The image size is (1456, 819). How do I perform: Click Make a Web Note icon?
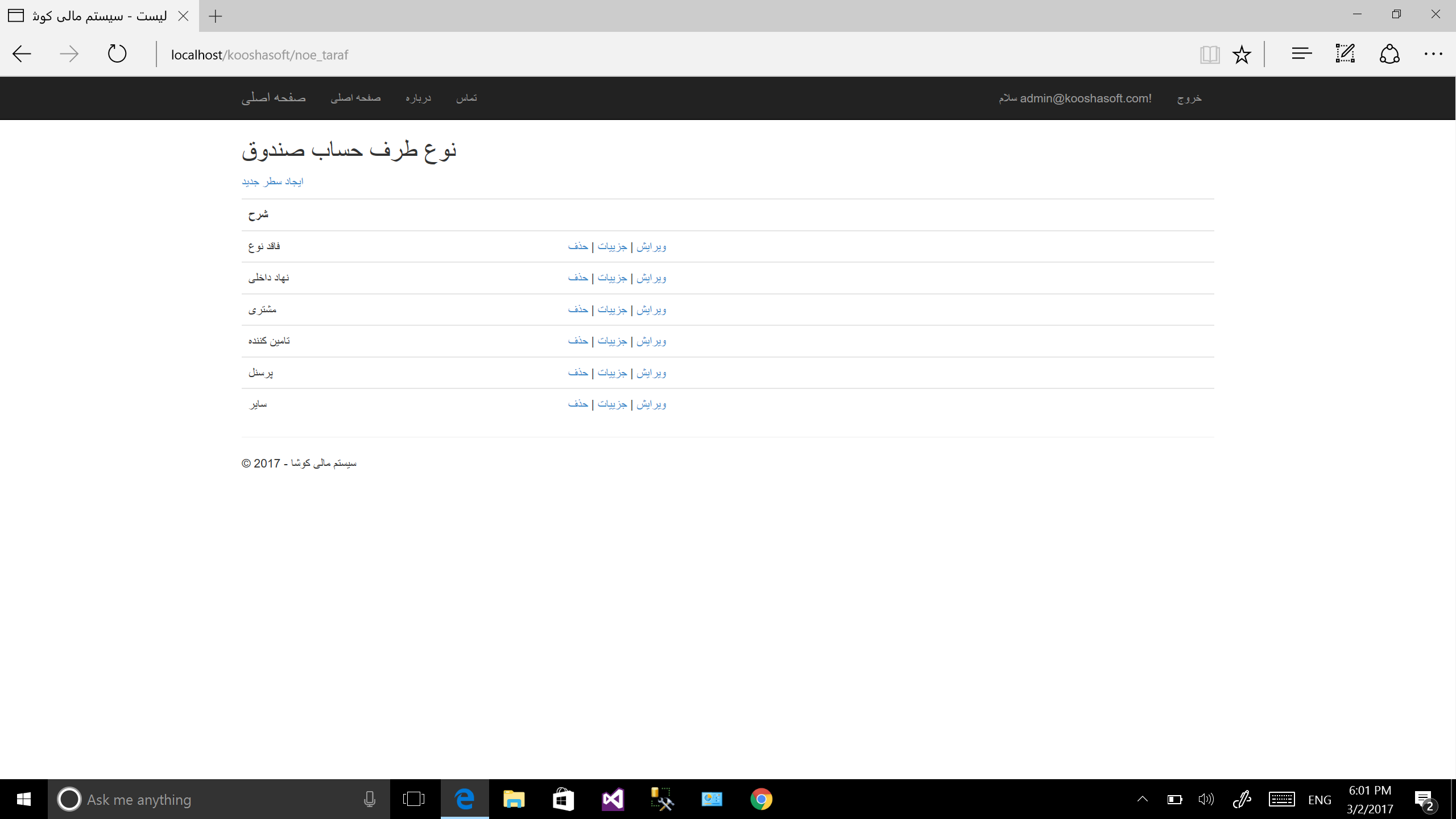pyautogui.click(x=1345, y=54)
